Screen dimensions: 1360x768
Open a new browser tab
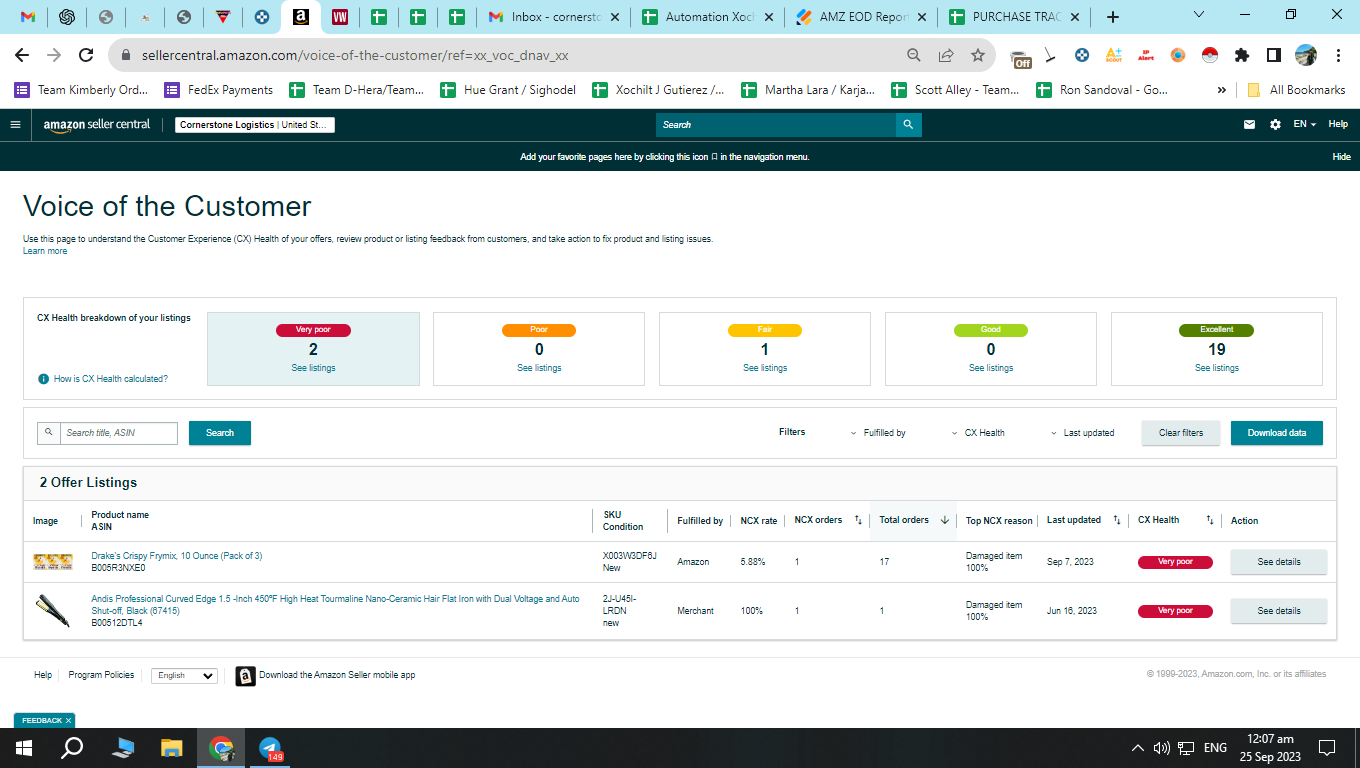(1113, 17)
